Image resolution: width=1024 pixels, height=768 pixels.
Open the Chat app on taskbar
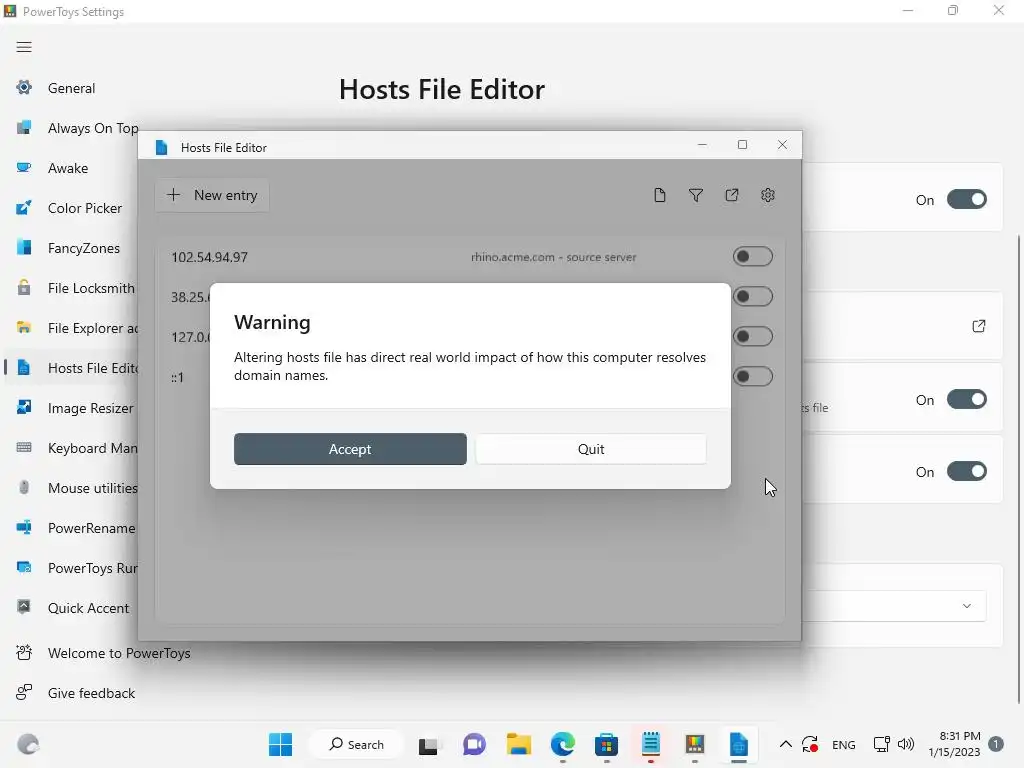(474, 744)
